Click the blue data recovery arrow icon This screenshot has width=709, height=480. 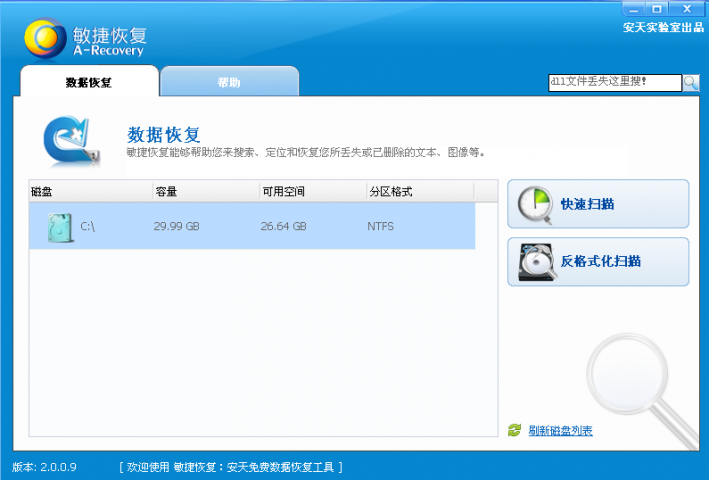(x=72, y=140)
